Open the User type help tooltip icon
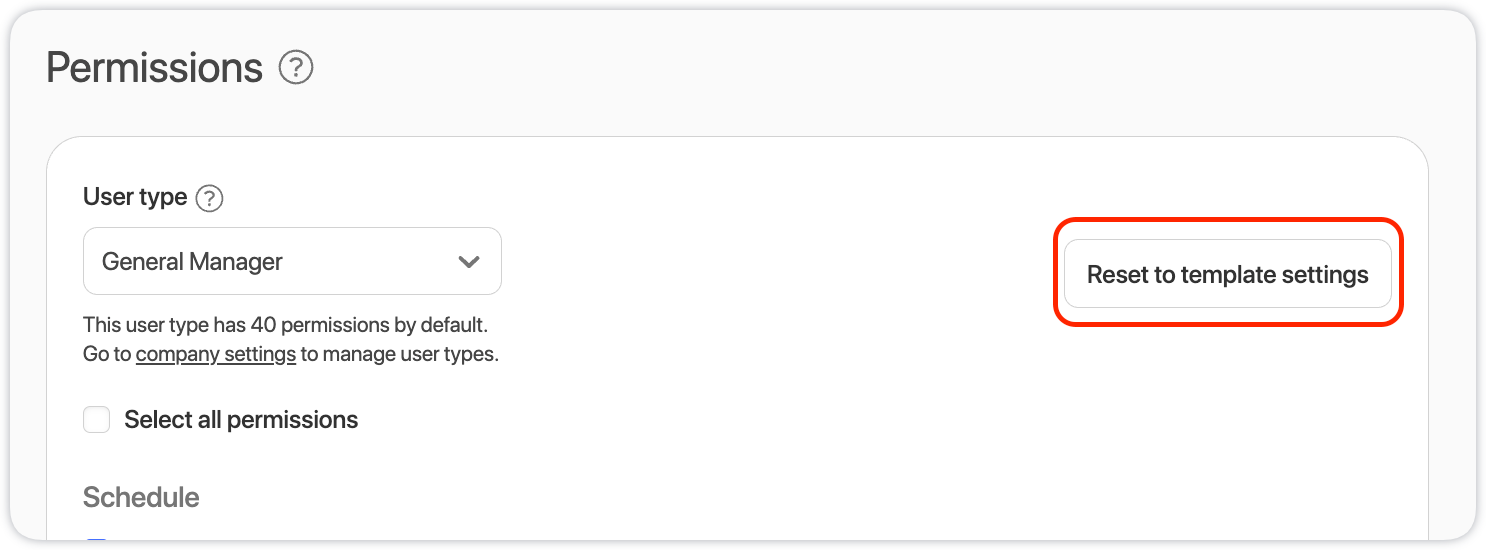1486x550 pixels. [x=209, y=198]
